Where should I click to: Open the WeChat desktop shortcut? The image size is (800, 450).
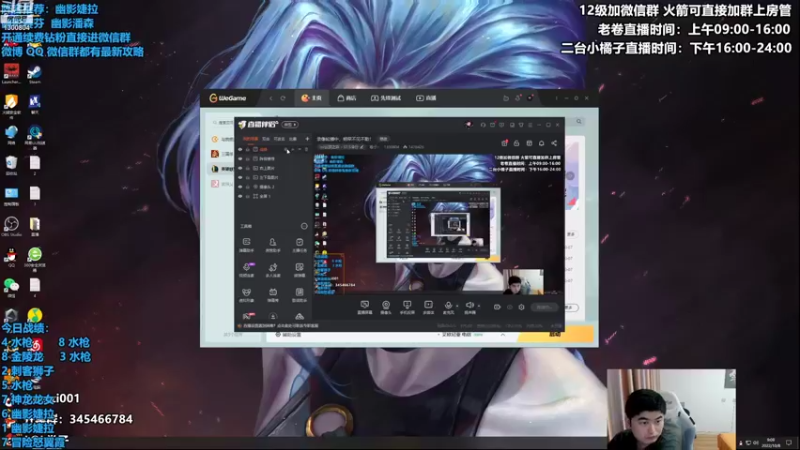coord(11,288)
